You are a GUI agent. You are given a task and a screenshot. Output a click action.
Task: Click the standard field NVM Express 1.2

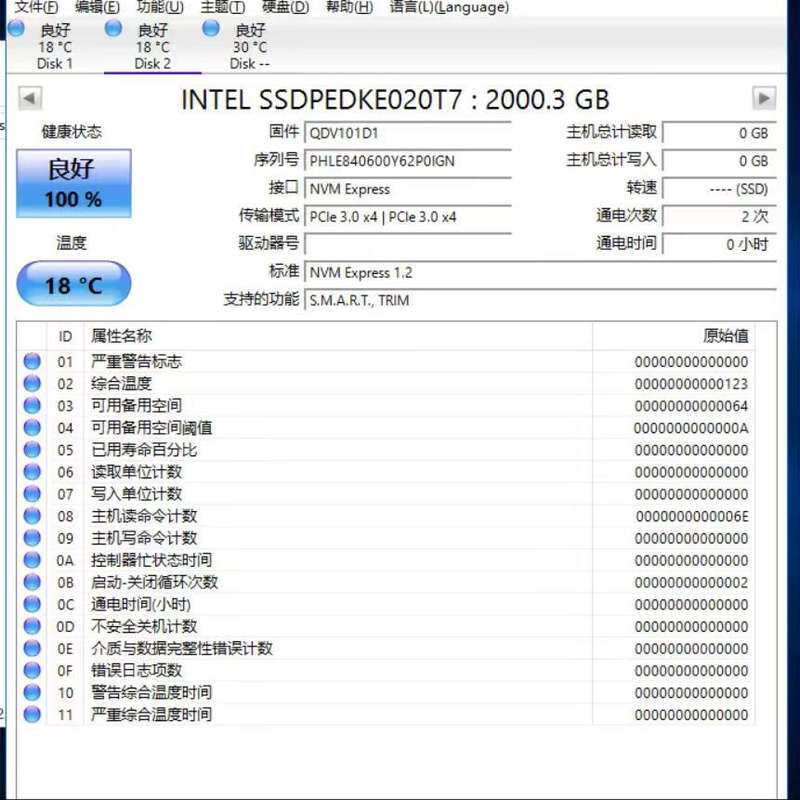[540, 272]
